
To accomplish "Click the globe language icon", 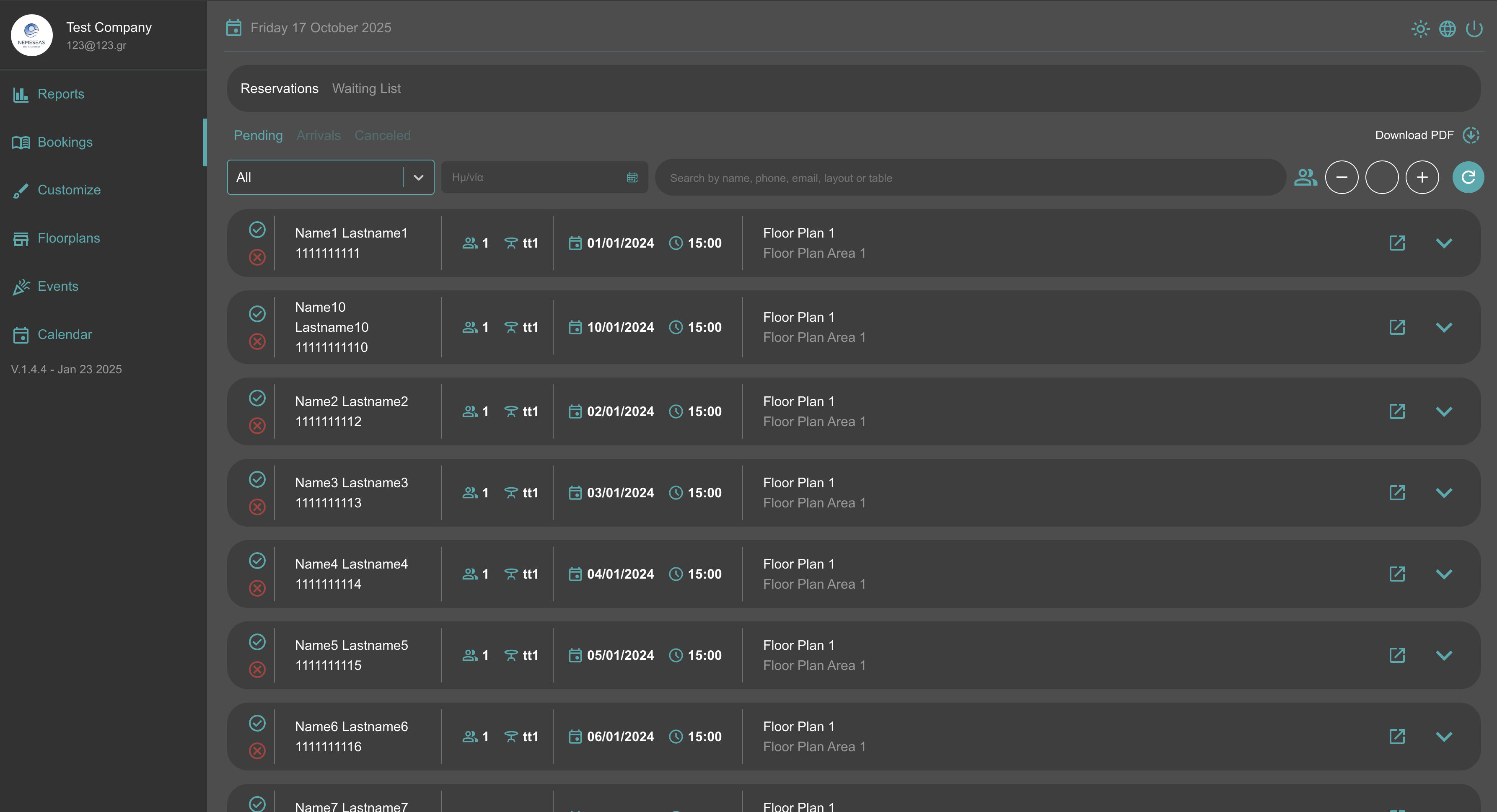I will (1447, 28).
